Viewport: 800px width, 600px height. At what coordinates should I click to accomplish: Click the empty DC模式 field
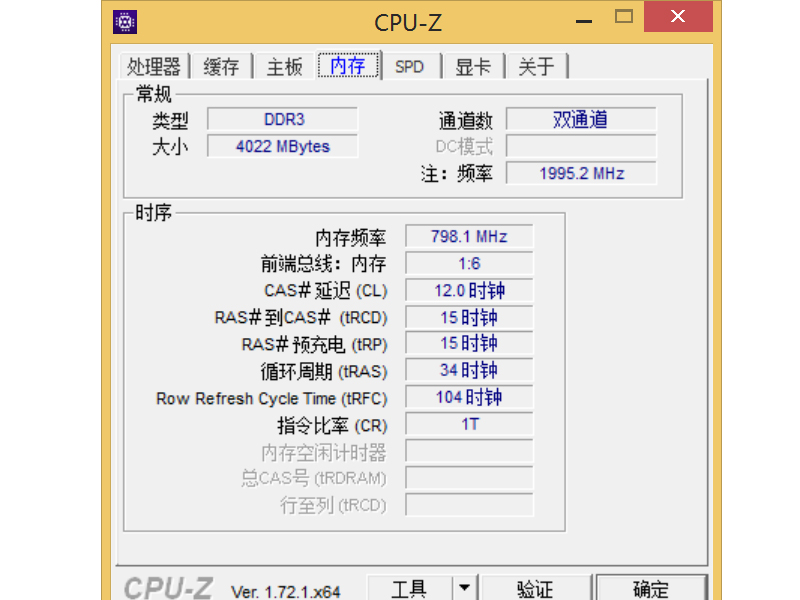coord(581,146)
